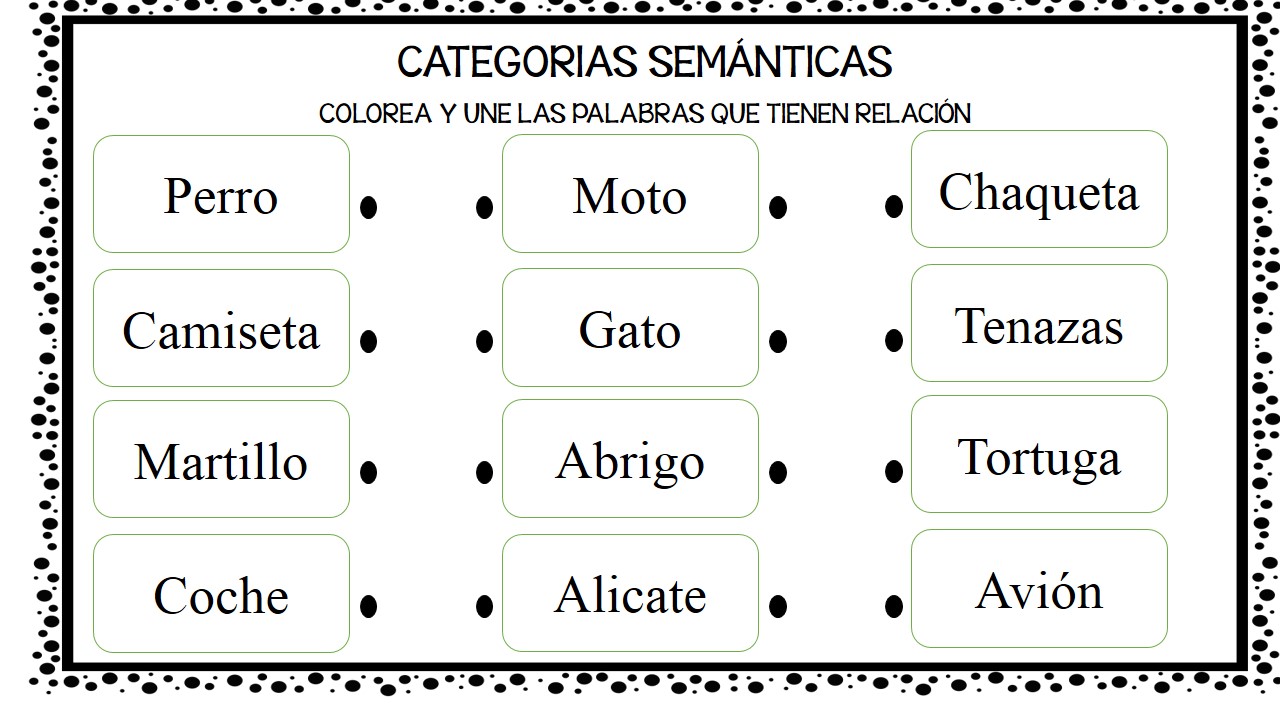Click the Chaqueta word box
The width and height of the screenshot is (1280, 720).
tap(1039, 189)
